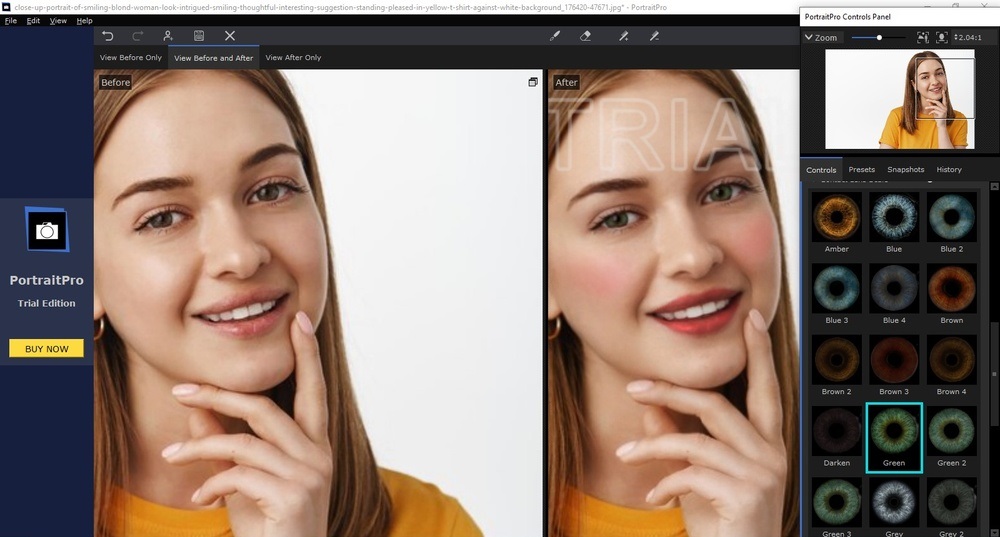The image size is (1000, 537).
Task: Click the zoom-to-fit image icon
Action: point(923,38)
